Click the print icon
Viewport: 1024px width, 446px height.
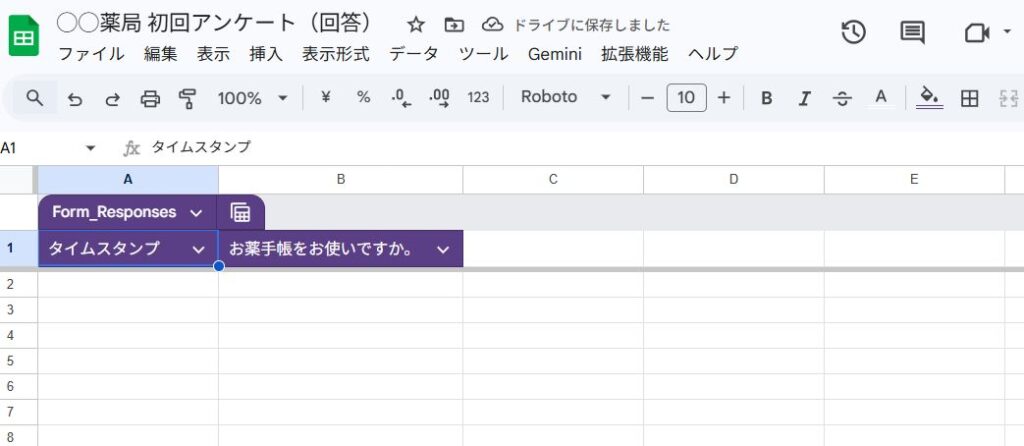point(150,98)
